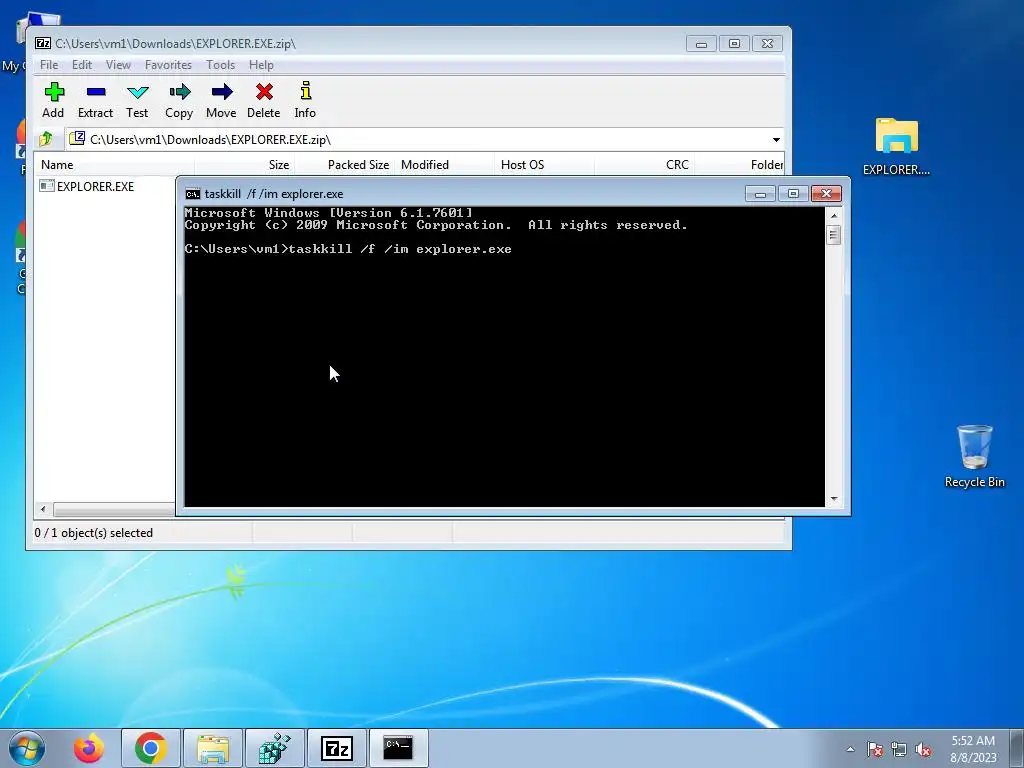This screenshot has height=768, width=1024.
Task: Sort archive list by Name column
Action: 115,165
